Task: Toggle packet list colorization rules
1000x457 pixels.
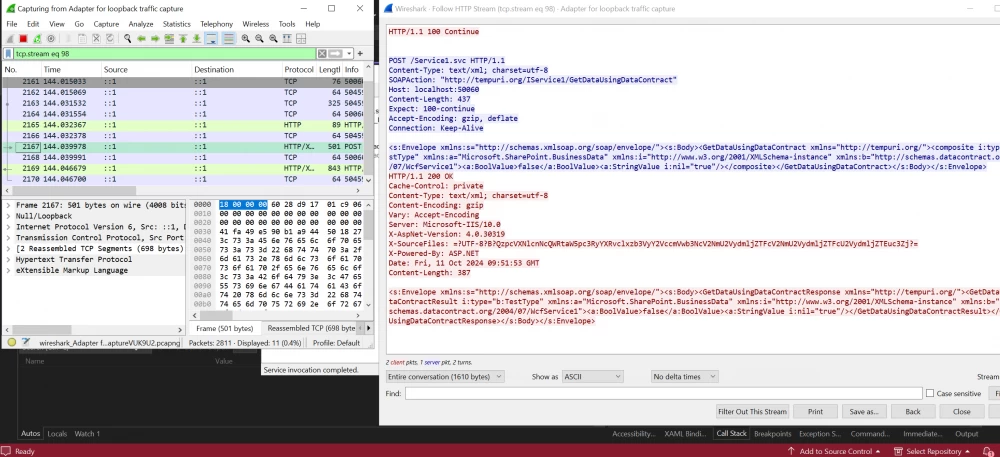Action: [228, 39]
